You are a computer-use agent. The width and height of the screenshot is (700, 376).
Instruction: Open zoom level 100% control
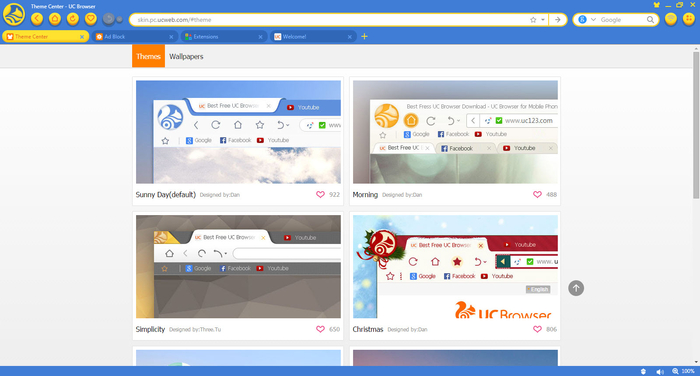coord(683,371)
